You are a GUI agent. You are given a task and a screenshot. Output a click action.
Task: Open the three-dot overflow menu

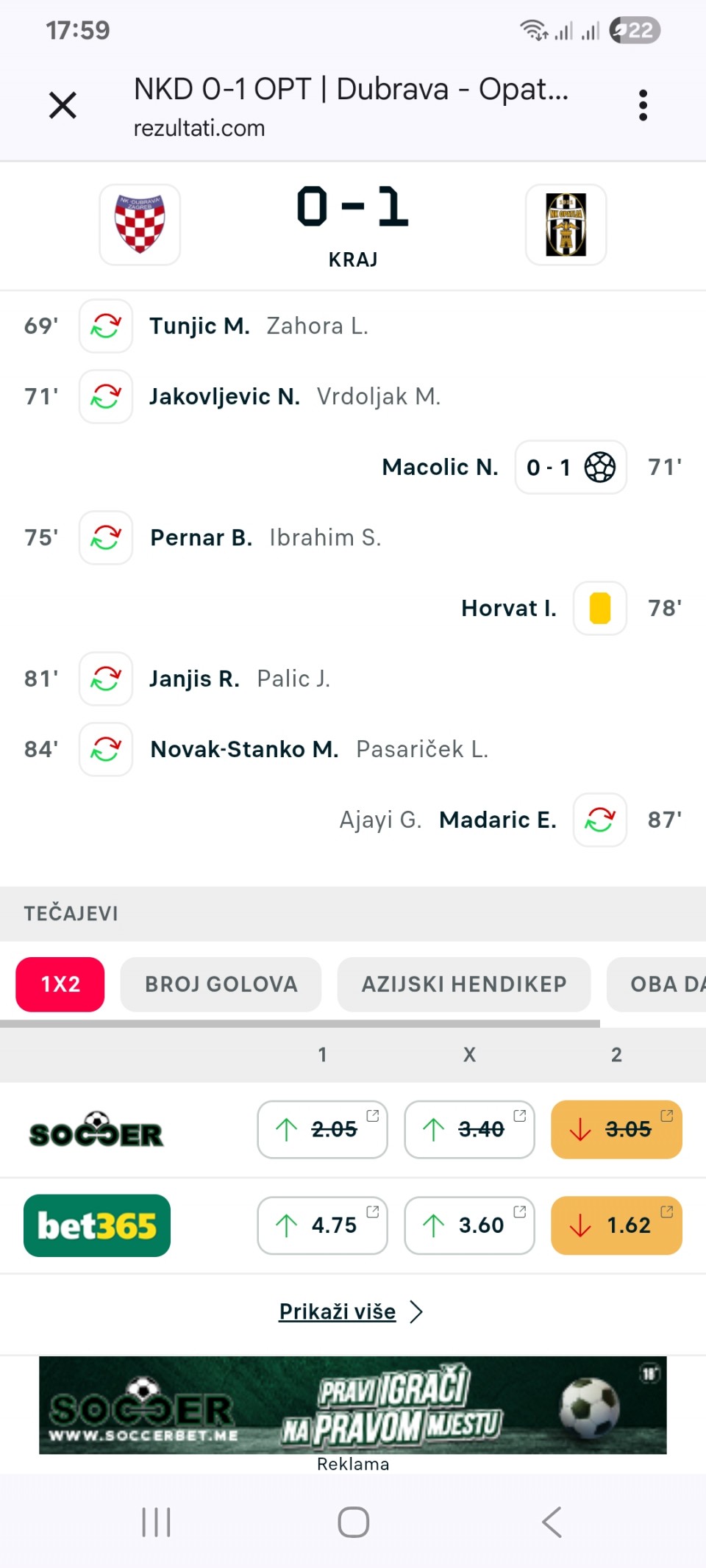pos(643,105)
